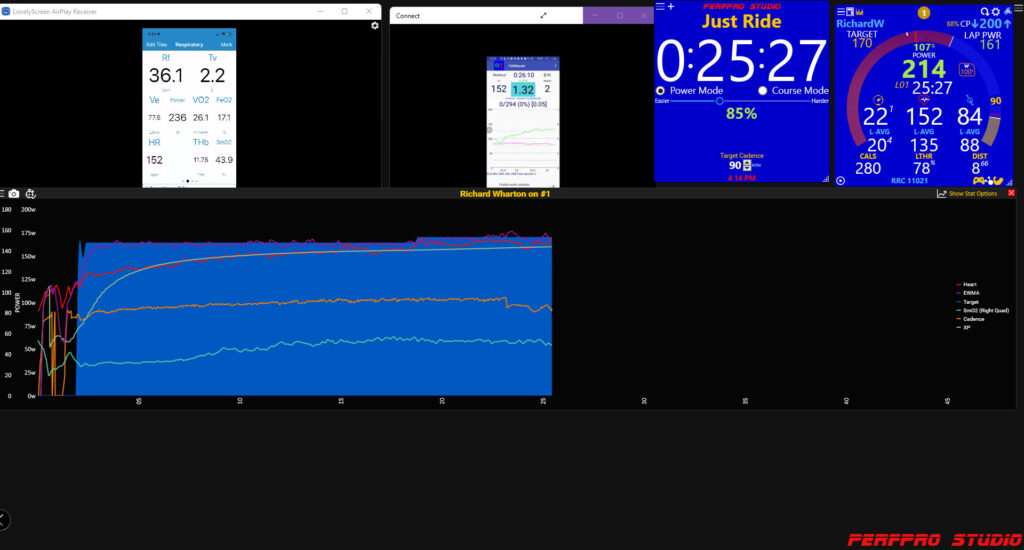Increase Target Cadence with the stepper arrows
Image resolution: width=1024 pixels, height=550 pixels.
pos(747,163)
